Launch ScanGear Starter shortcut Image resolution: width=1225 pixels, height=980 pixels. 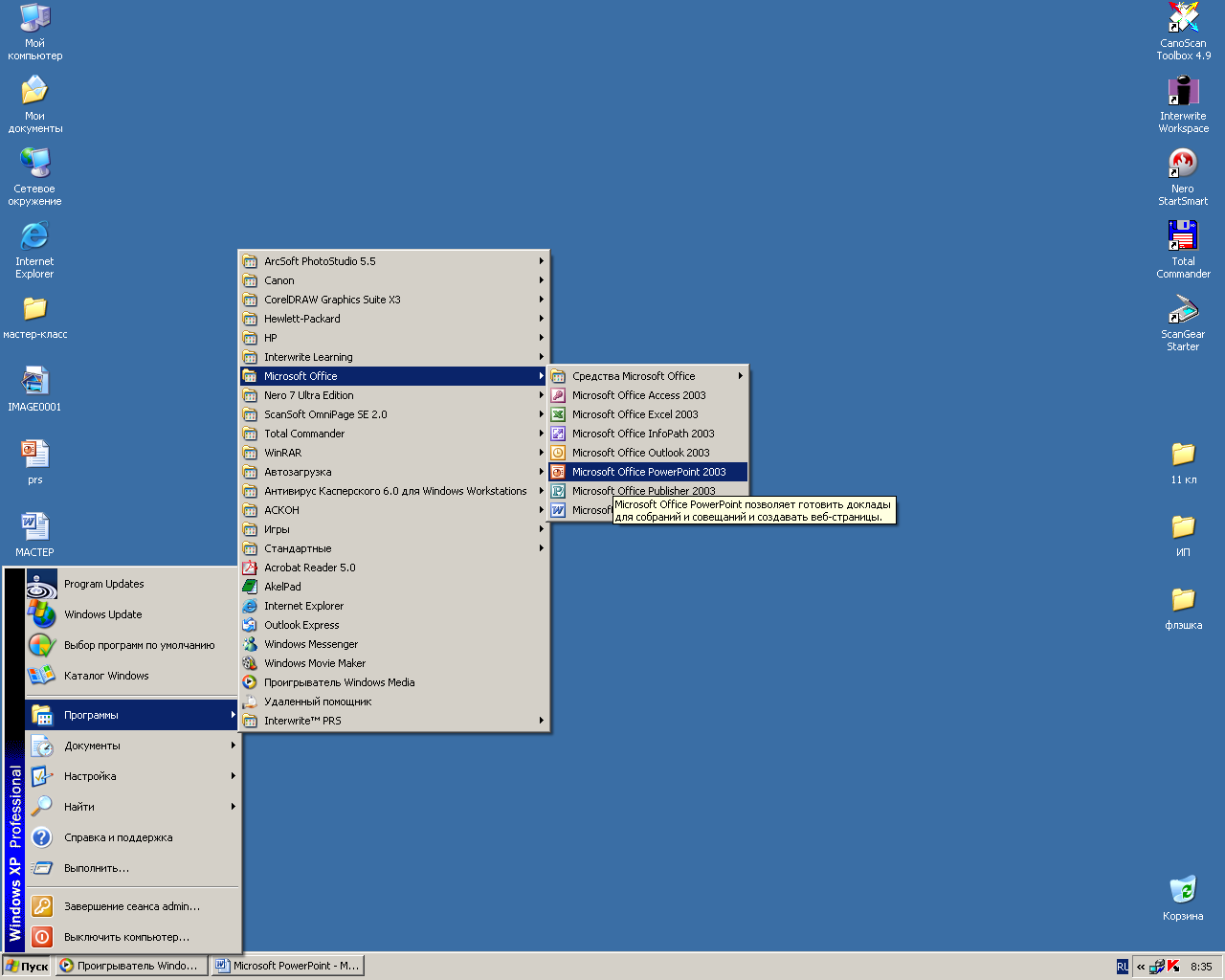coord(1183,322)
